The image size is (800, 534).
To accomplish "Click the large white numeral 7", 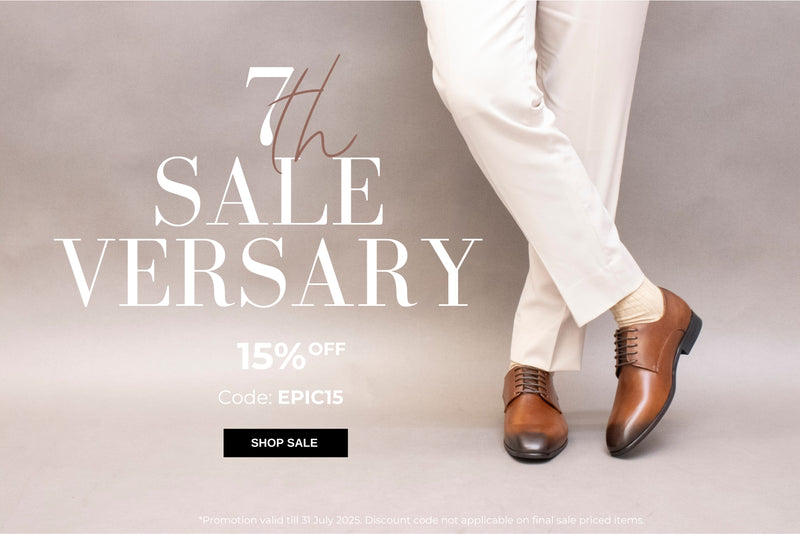I will (x=268, y=106).
